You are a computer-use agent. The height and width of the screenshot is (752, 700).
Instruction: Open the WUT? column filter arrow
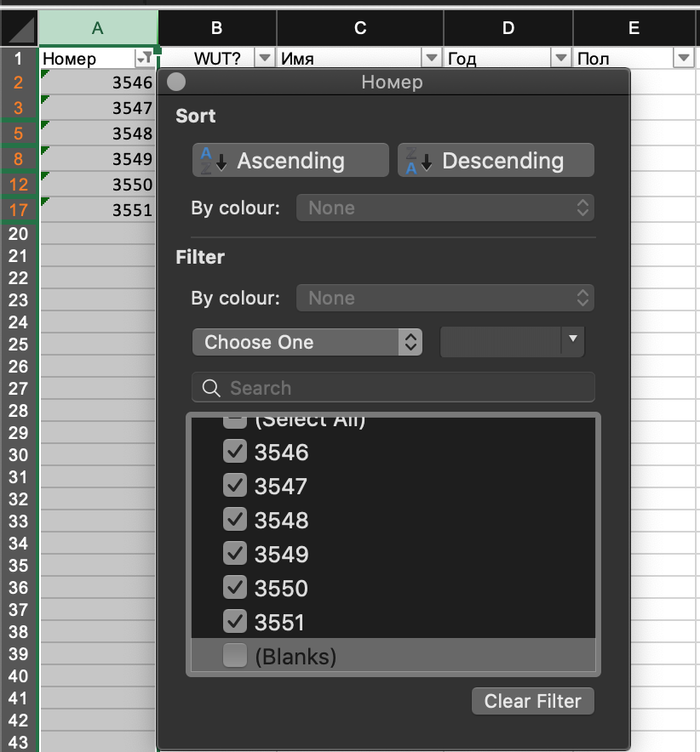[264, 59]
